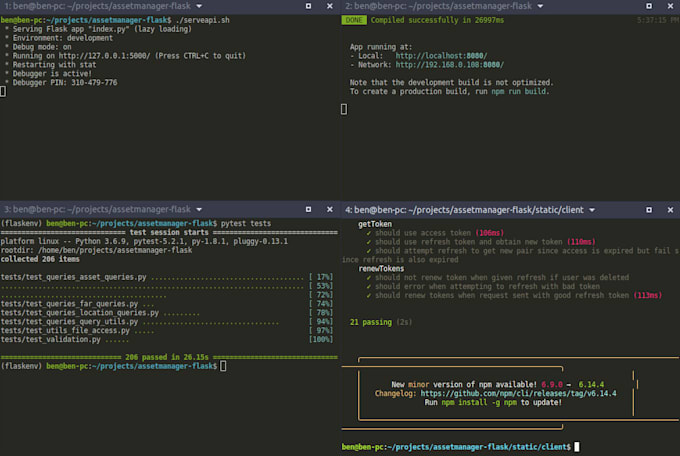Open the Local http://localhost:8080/ link
Screen dimensions: 680x456
[441, 56]
